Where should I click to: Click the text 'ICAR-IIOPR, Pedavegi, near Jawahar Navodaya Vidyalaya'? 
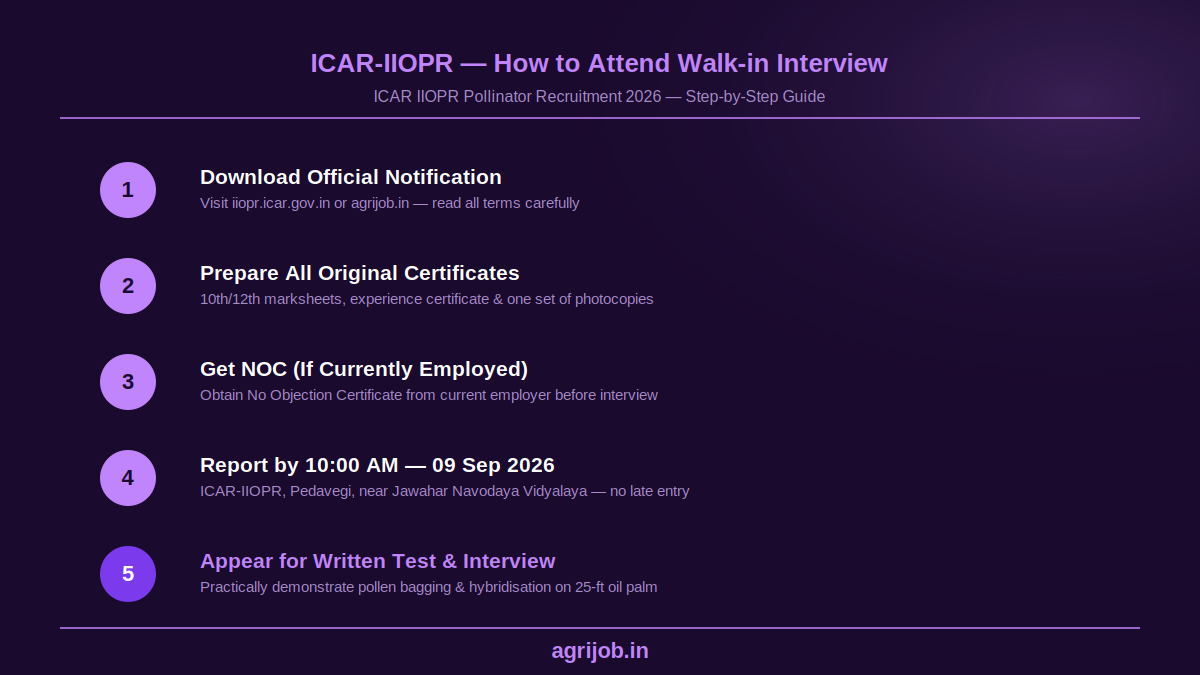click(394, 491)
